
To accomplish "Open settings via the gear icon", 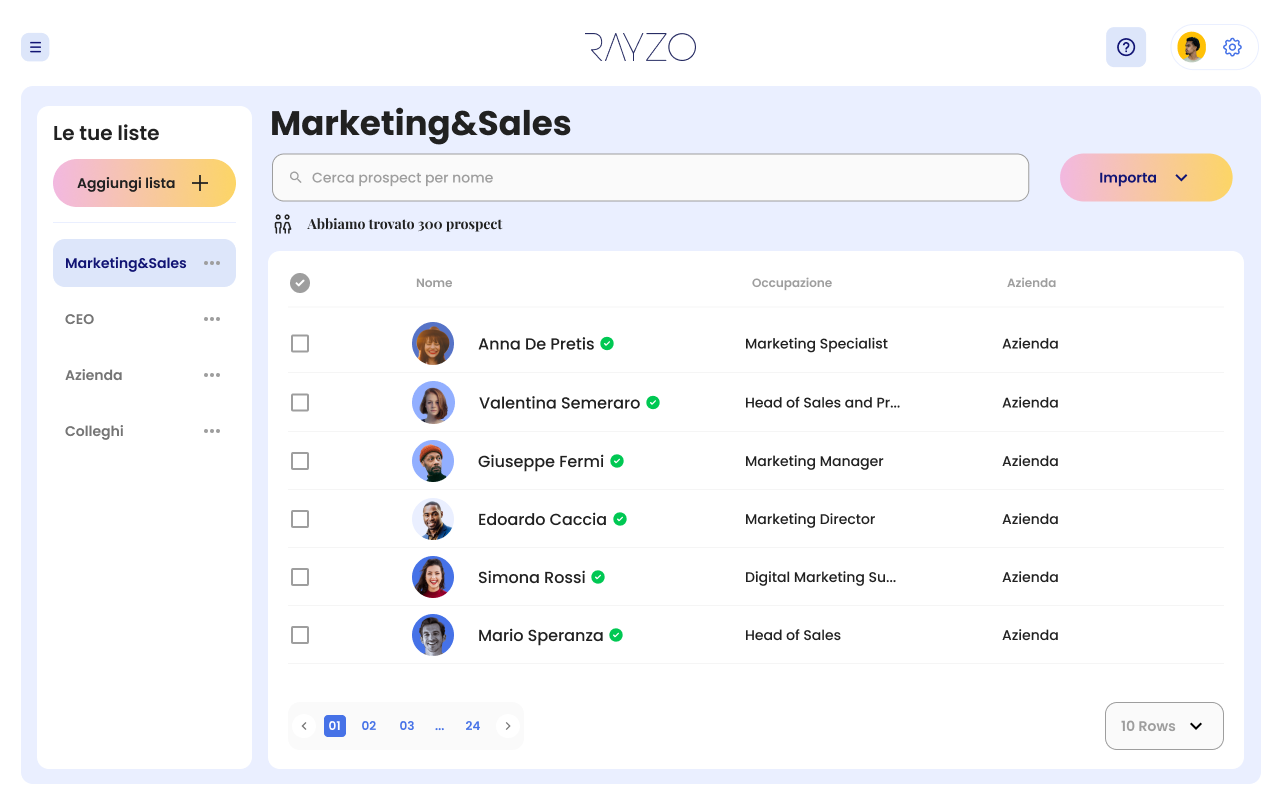I will point(1232,47).
